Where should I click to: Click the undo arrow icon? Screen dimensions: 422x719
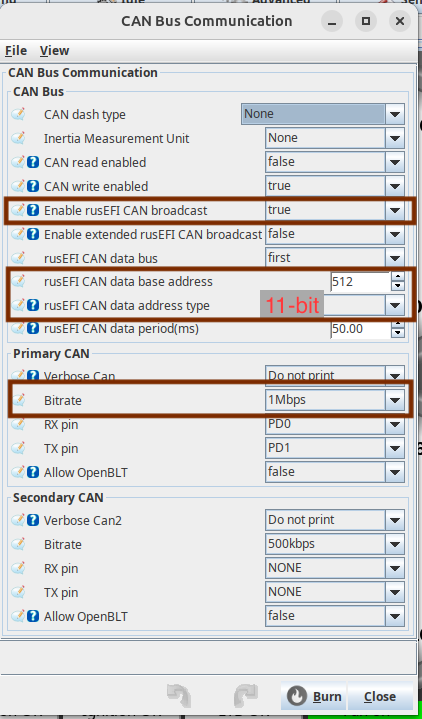coord(179,697)
